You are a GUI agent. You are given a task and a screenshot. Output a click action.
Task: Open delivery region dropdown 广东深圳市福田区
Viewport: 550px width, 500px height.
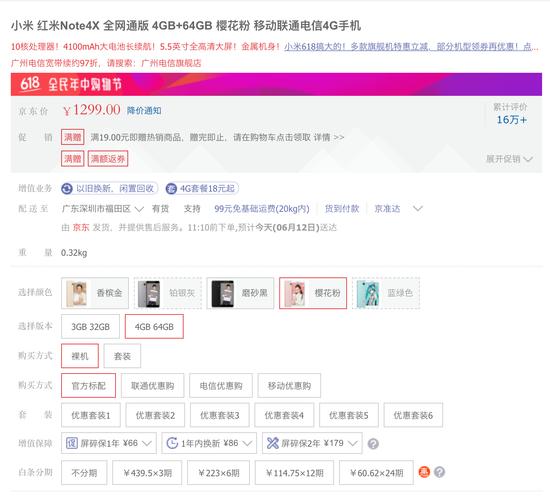(102, 209)
